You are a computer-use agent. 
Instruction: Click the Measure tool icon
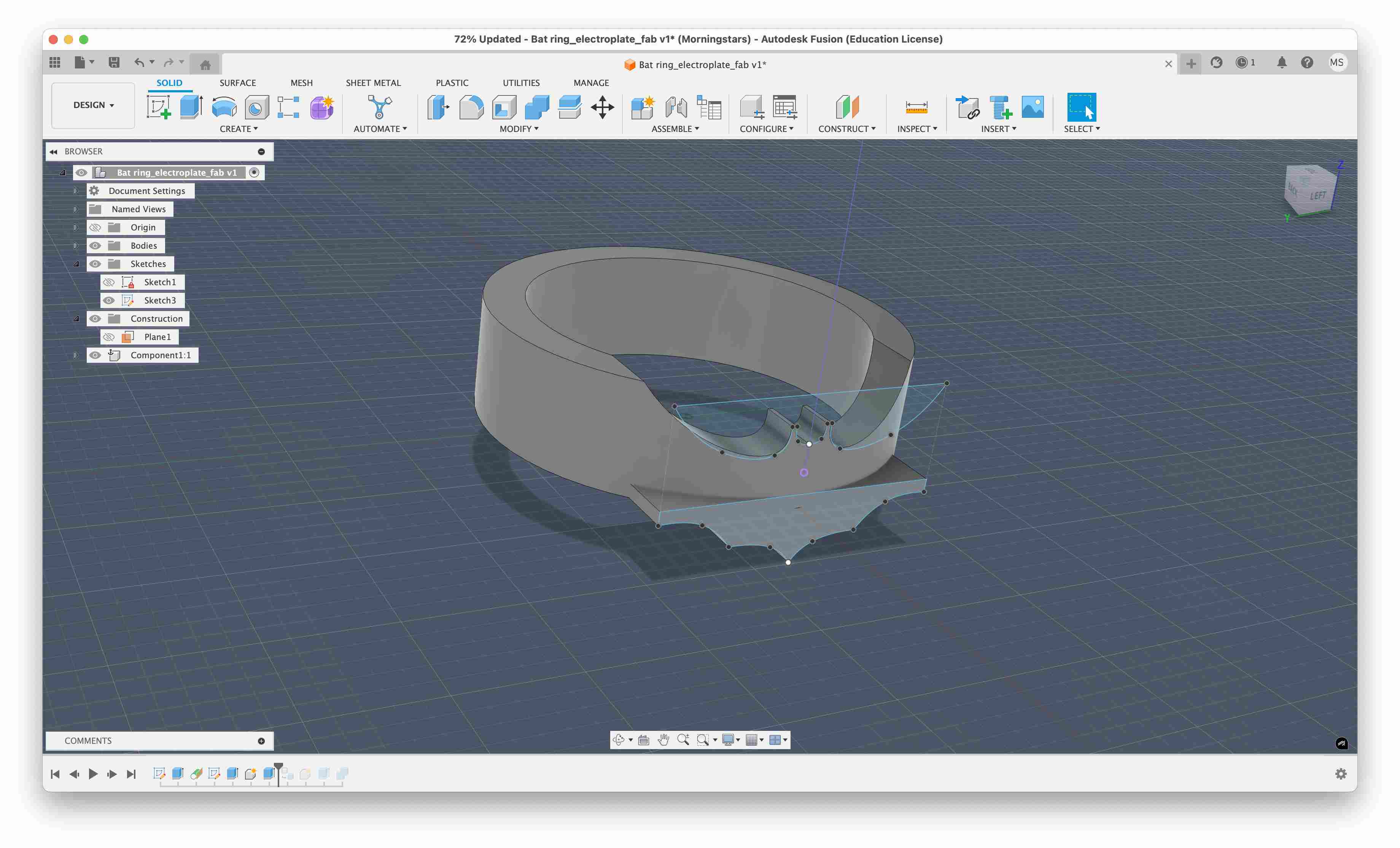916,107
